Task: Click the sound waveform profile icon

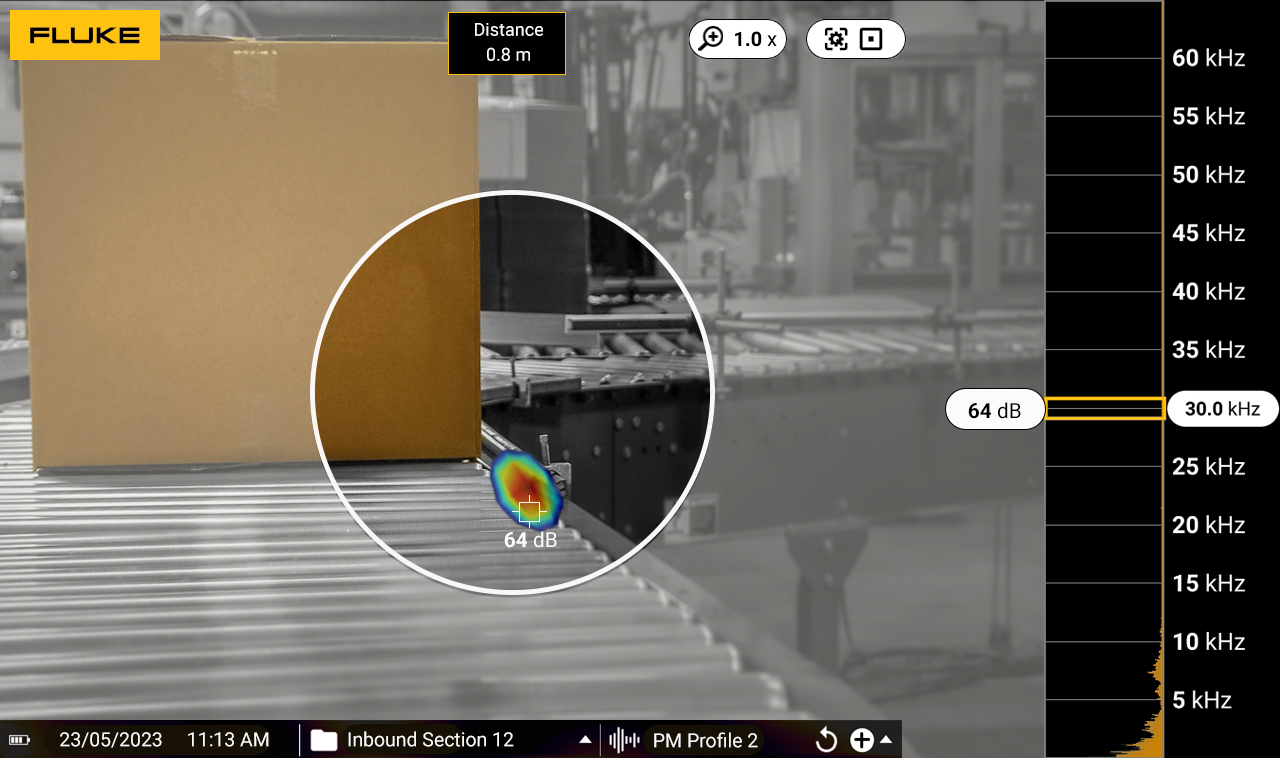Action: coord(624,740)
